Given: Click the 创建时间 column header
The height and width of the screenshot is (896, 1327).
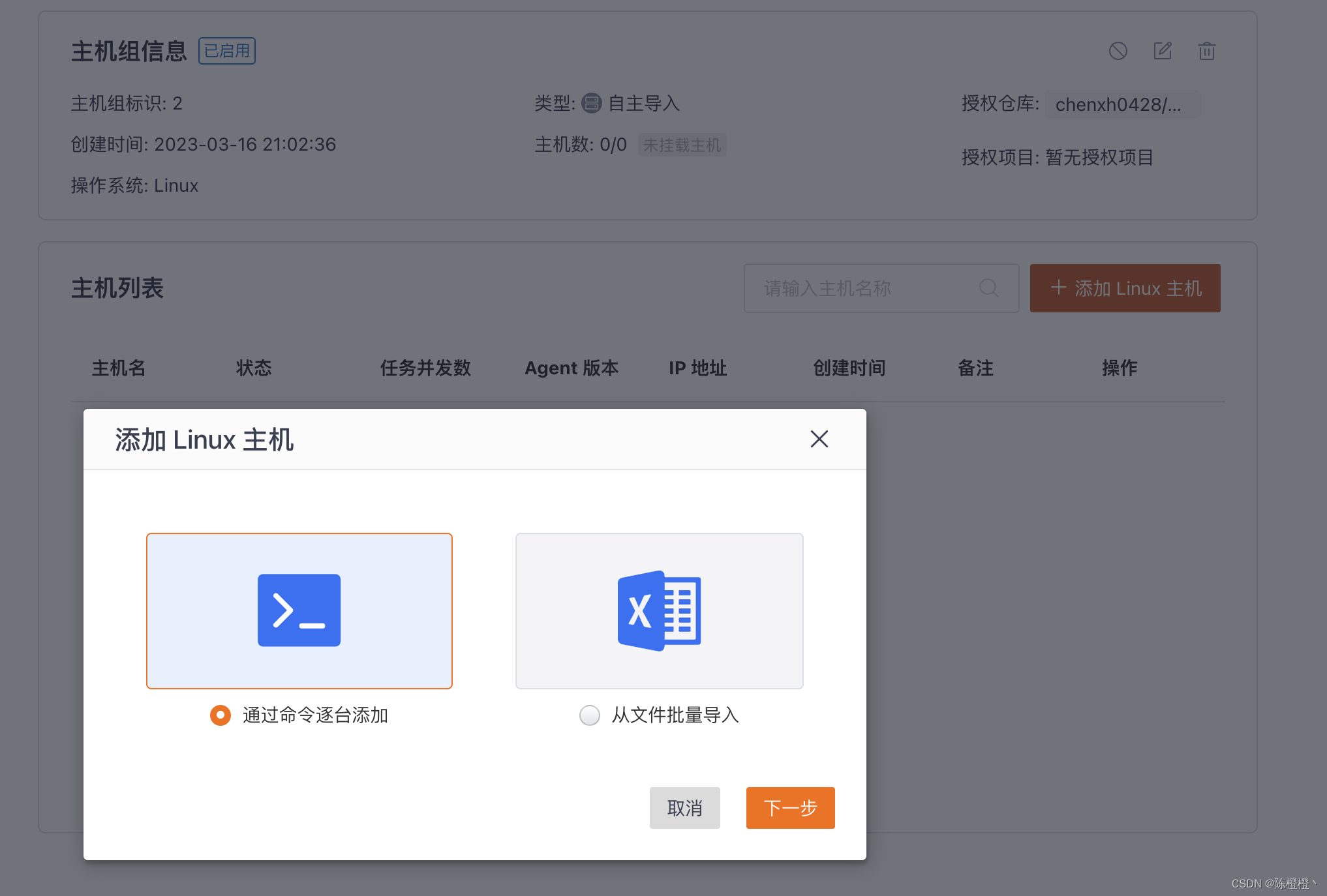Looking at the screenshot, I should tap(849, 368).
